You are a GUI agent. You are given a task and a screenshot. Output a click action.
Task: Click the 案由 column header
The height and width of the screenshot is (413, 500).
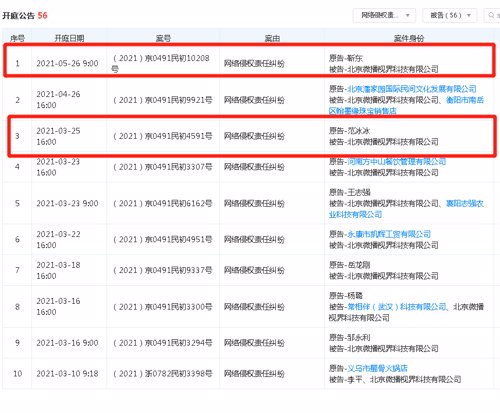click(x=272, y=38)
